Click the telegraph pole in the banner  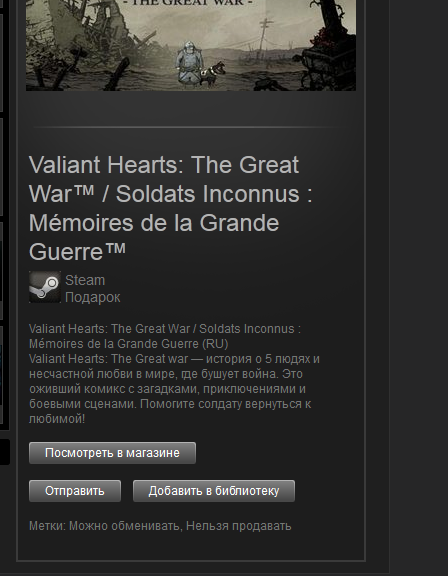point(264,35)
